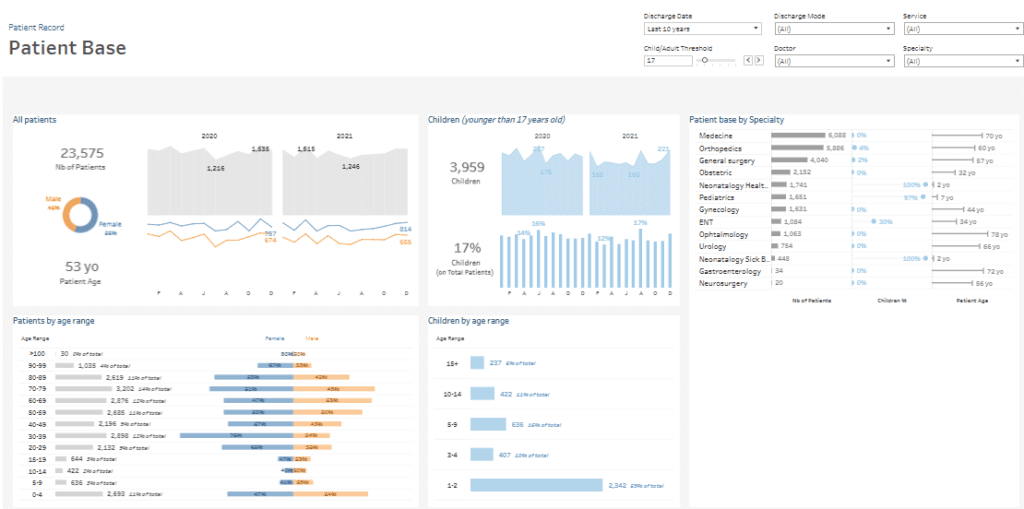
Task: Click the Patient Age column label under Specialty
Action: tap(970, 301)
